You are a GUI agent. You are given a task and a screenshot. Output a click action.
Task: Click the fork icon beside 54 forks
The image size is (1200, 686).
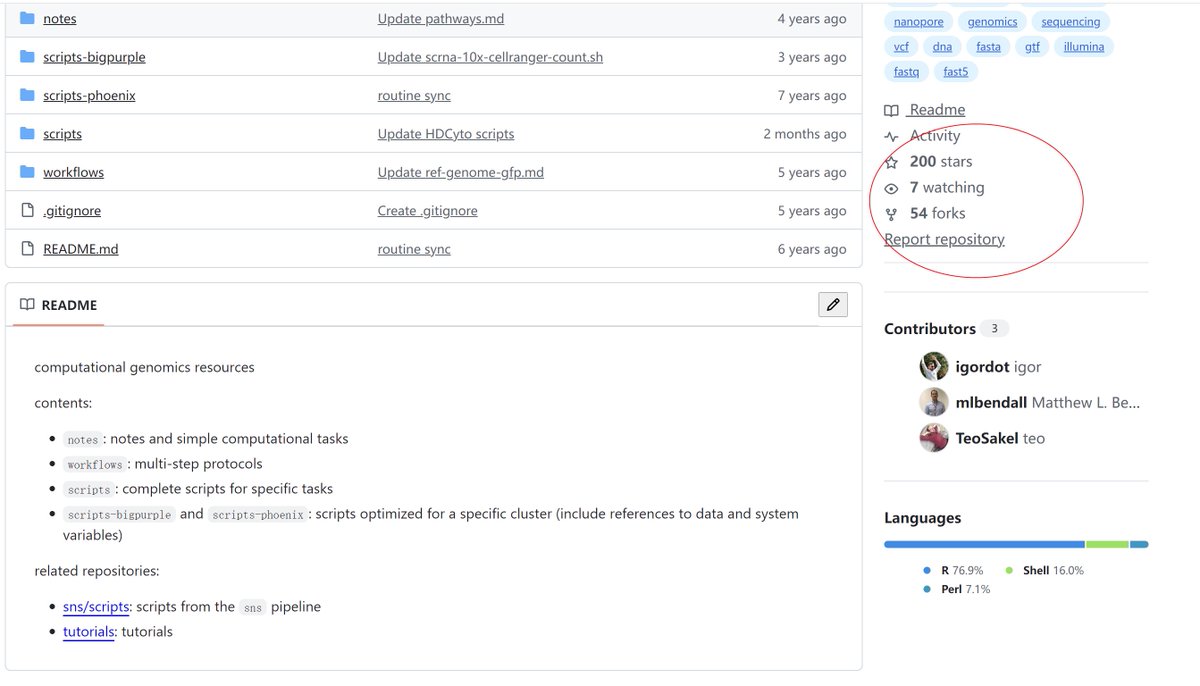[x=892, y=214]
